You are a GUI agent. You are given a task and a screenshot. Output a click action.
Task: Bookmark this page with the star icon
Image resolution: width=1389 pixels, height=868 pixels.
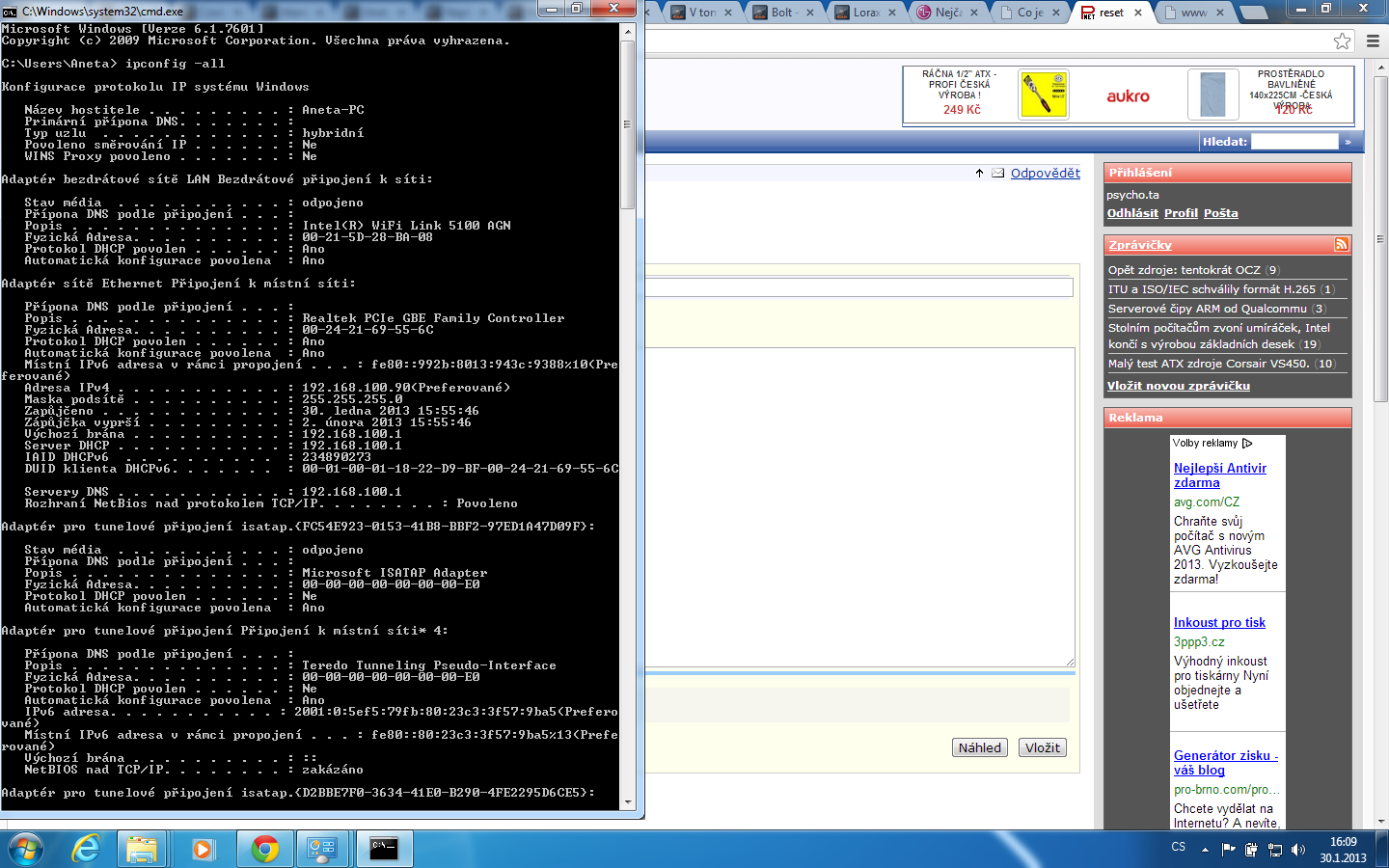pyautogui.click(x=1342, y=41)
